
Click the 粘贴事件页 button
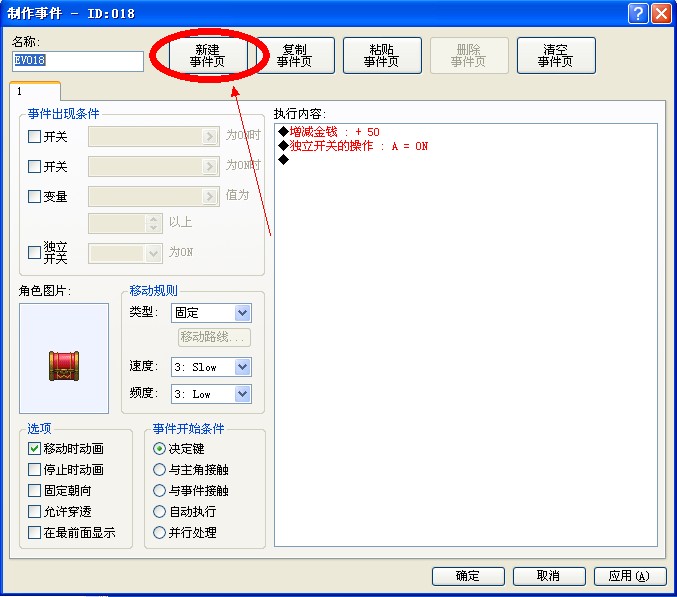pos(382,55)
